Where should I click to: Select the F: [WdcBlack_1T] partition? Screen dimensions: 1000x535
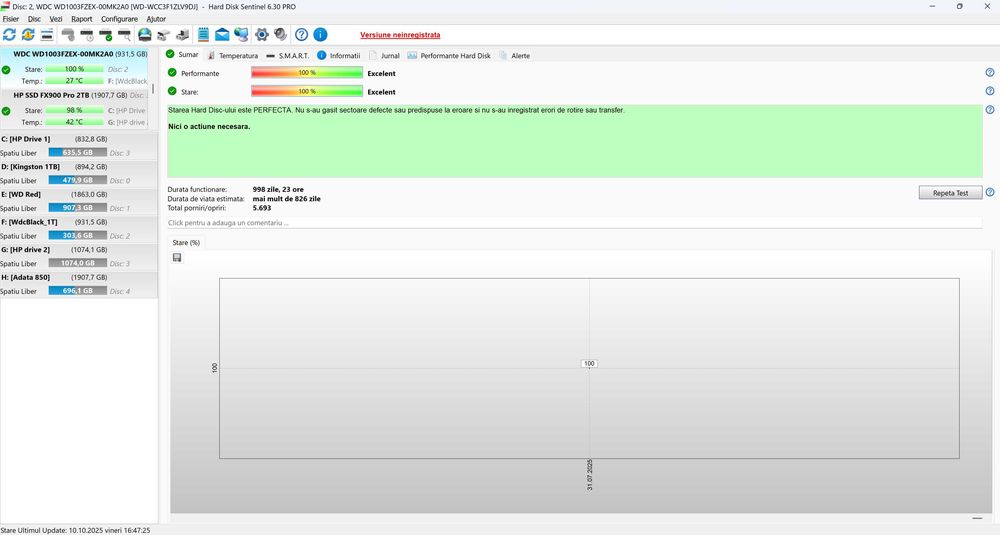[78, 229]
